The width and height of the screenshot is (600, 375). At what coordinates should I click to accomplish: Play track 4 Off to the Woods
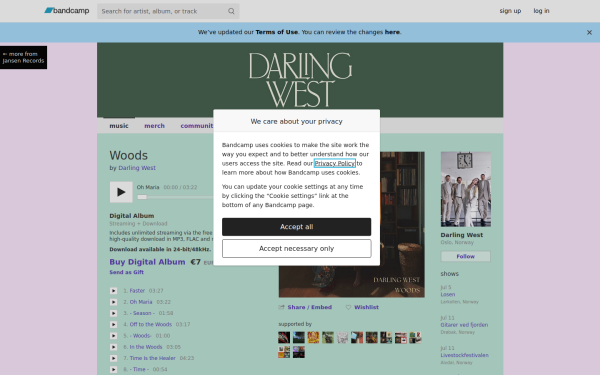point(113,324)
